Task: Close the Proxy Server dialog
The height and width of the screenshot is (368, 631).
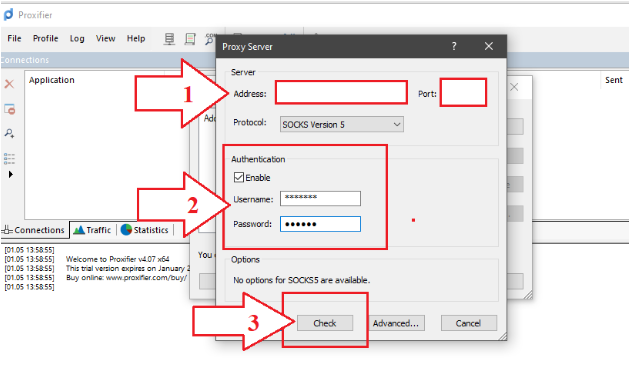Action: click(489, 46)
